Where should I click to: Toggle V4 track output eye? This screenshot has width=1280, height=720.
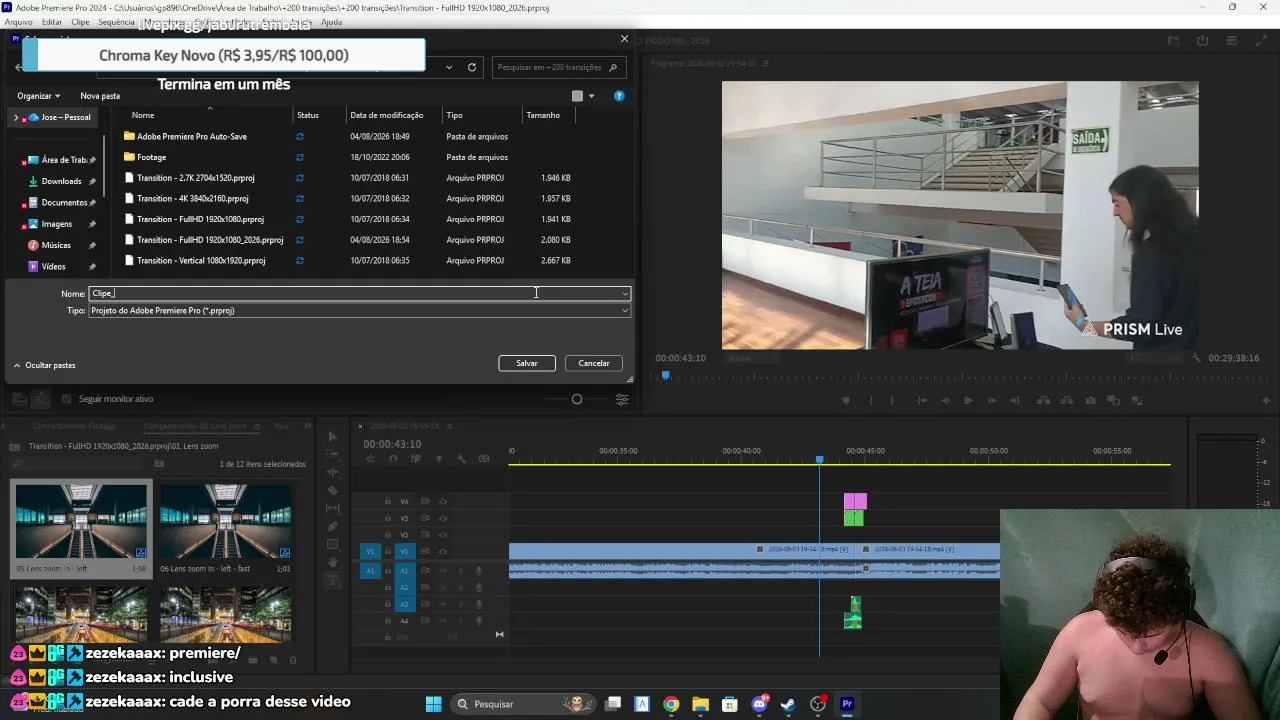pyautogui.click(x=443, y=502)
